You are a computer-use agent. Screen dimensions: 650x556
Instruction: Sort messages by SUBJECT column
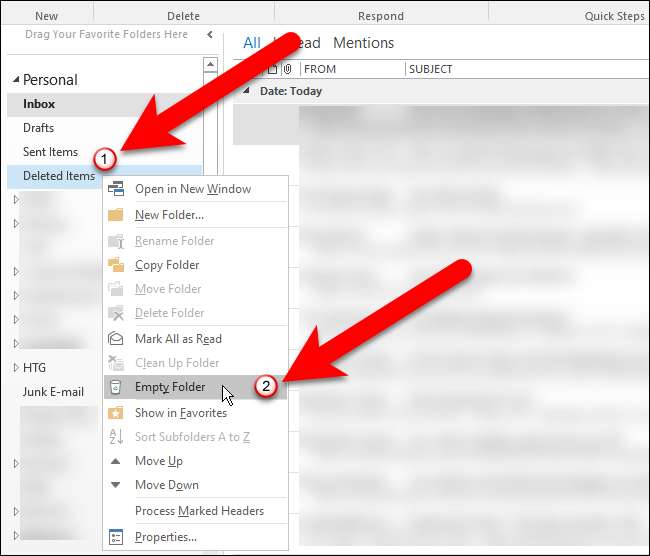(x=430, y=69)
